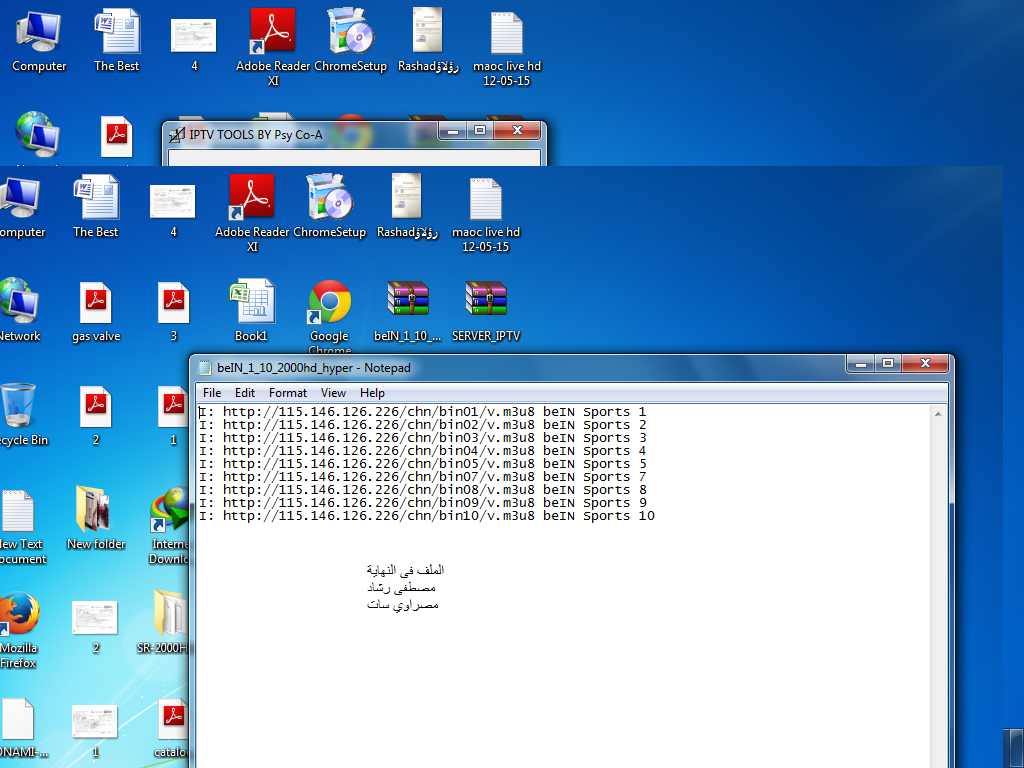The height and width of the screenshot is (768, 1024).
Task: Open the Help menu in Notepad
Action: (x=372, y=392)
